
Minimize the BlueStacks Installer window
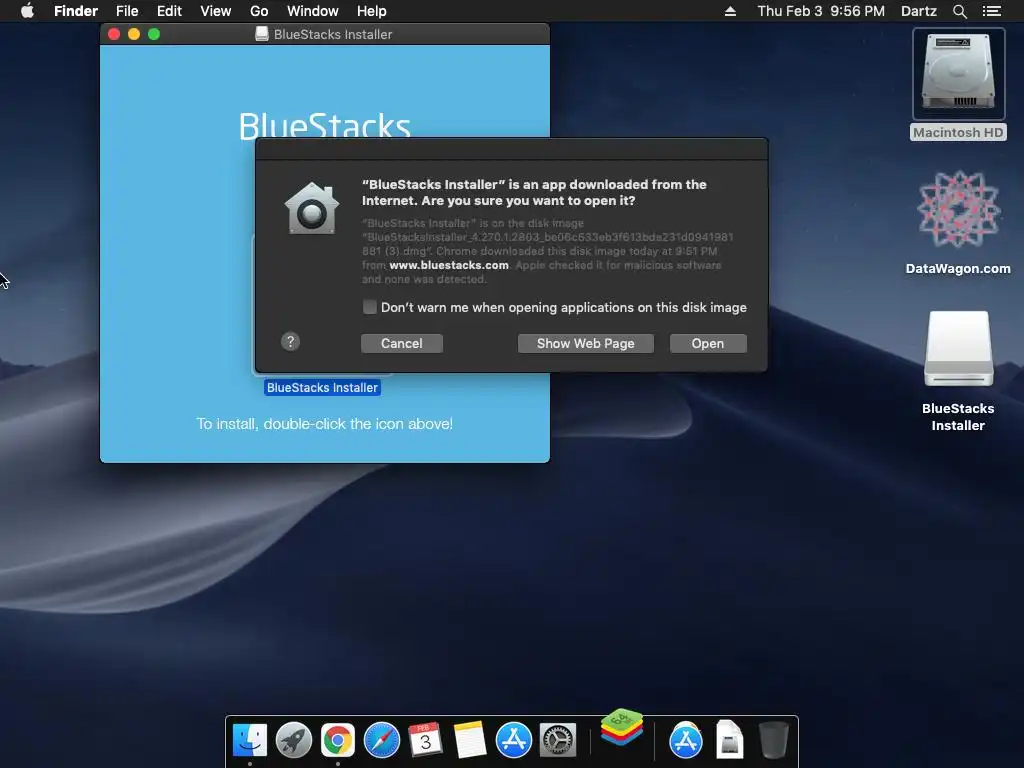tap(134, 34)
